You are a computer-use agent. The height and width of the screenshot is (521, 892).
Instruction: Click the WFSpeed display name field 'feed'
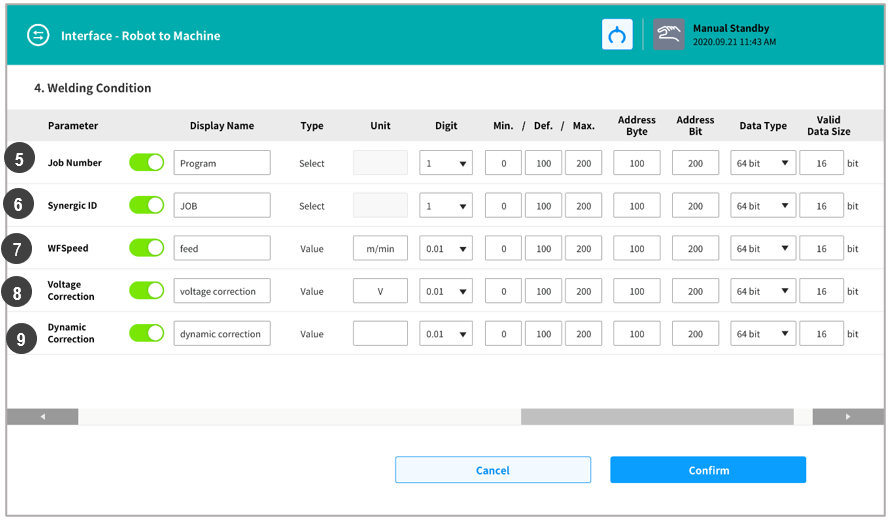[222, 248]
